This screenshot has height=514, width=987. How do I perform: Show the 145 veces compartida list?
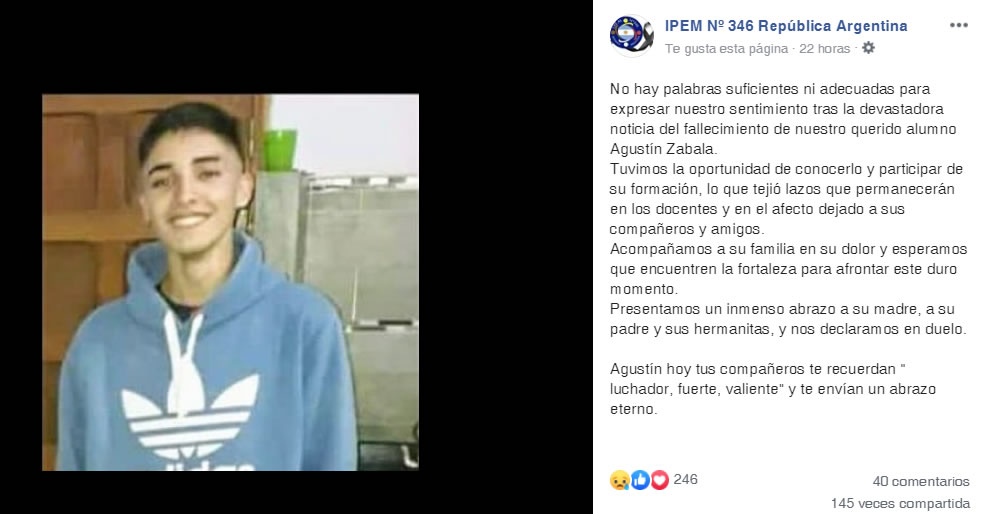pos(900,503)
